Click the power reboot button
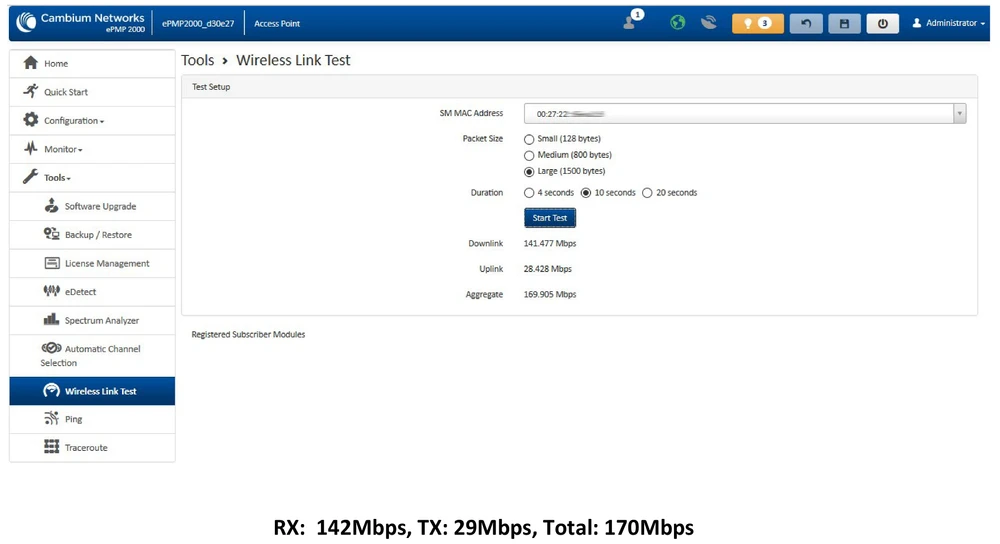This screenshot has height=544, width=1000. tap(882, 23)
